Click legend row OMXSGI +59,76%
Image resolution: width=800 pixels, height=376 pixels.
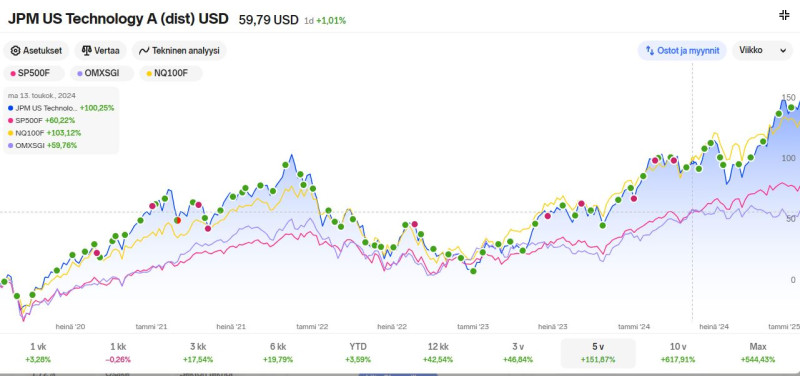click(43, 145)
